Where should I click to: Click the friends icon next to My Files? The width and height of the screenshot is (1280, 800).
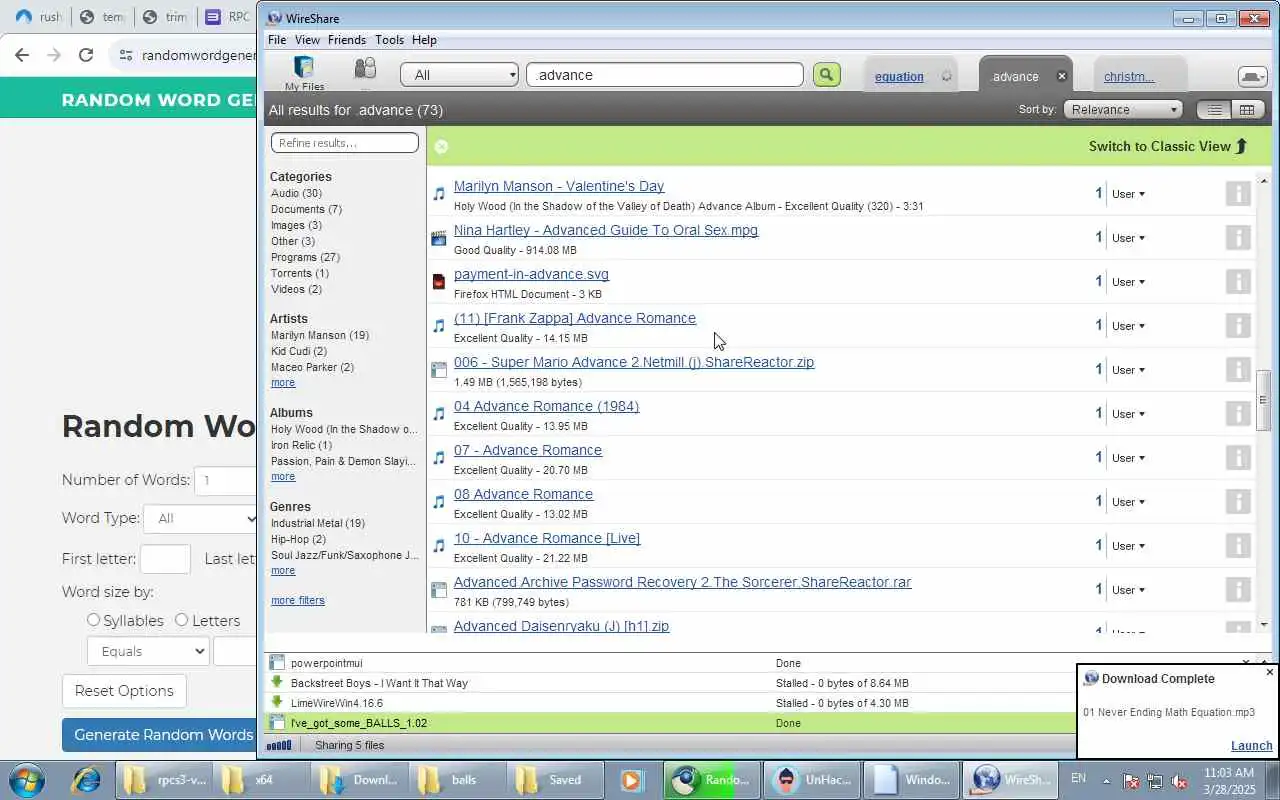pos(365,69)
